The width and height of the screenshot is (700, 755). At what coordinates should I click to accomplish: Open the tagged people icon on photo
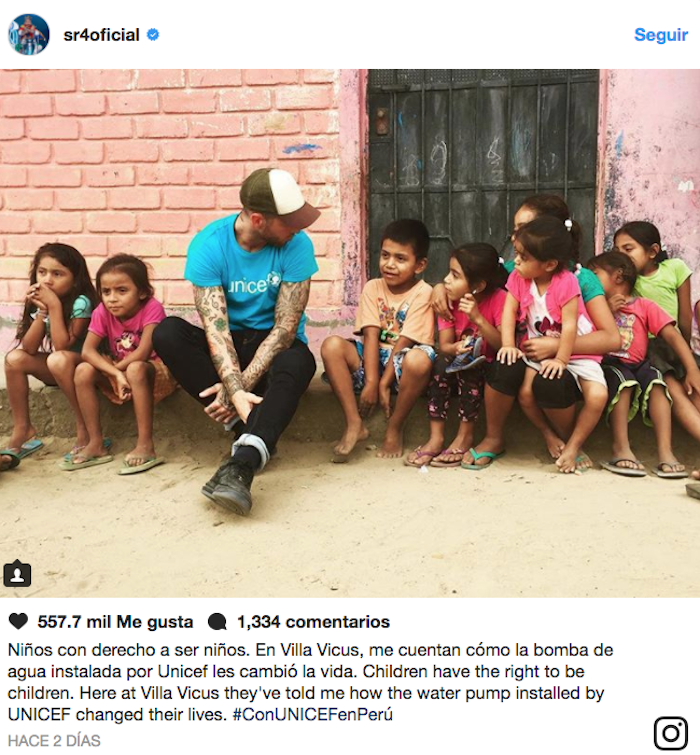(17, 573)
